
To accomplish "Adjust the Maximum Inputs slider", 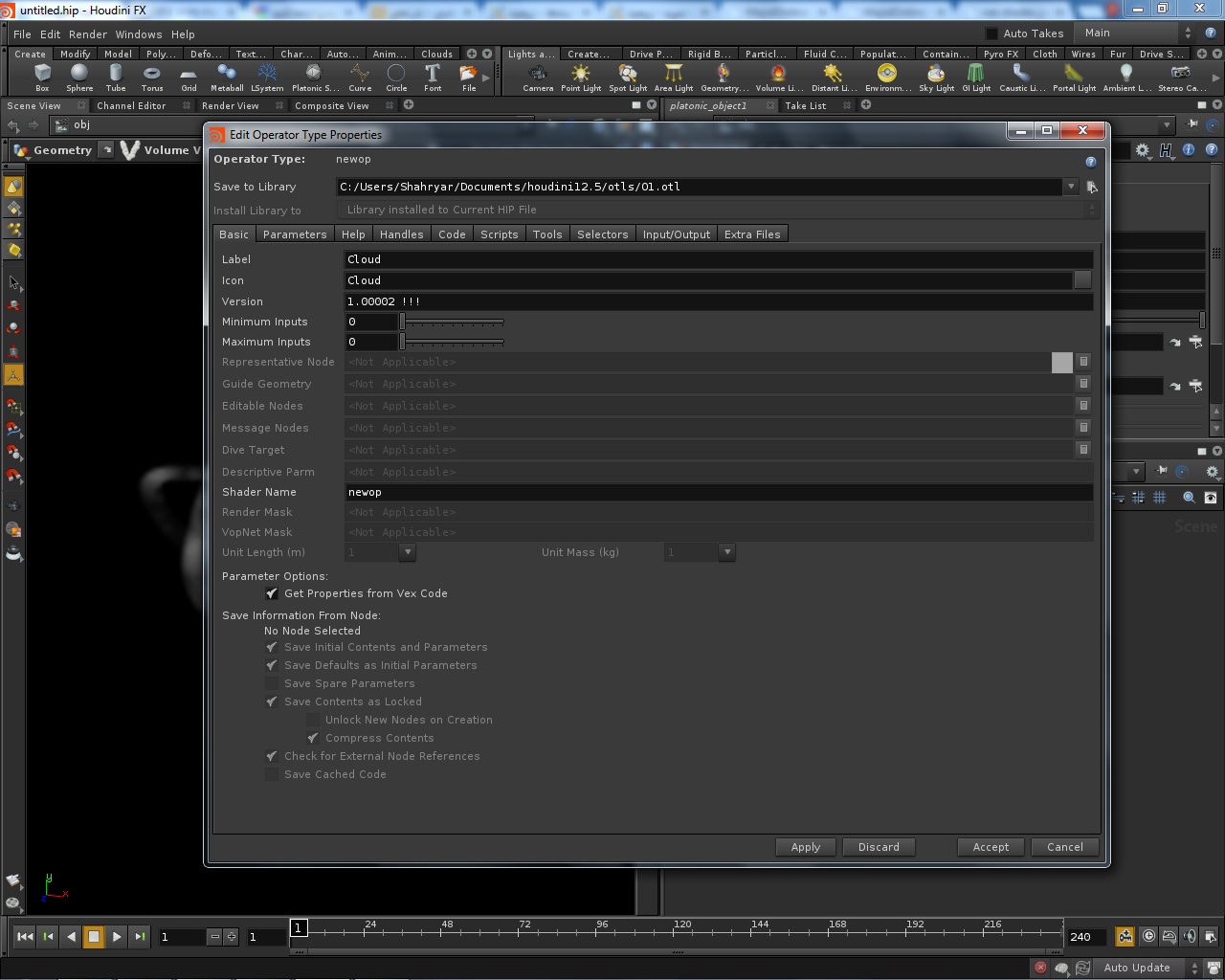I will (x=452, y=342).
